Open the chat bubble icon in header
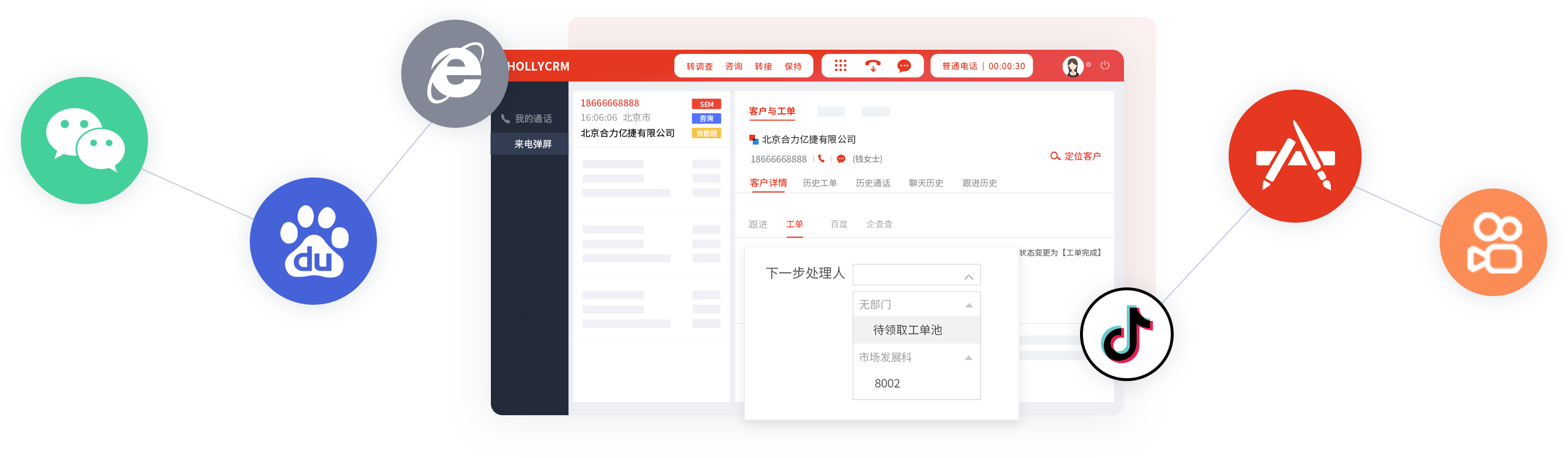The width and height of the screenshot is (1568, 458). click(x=904, y=66)
